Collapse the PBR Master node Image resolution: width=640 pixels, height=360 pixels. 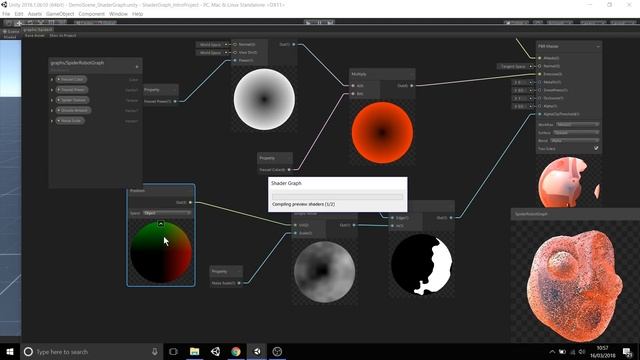tap(598, 47)
